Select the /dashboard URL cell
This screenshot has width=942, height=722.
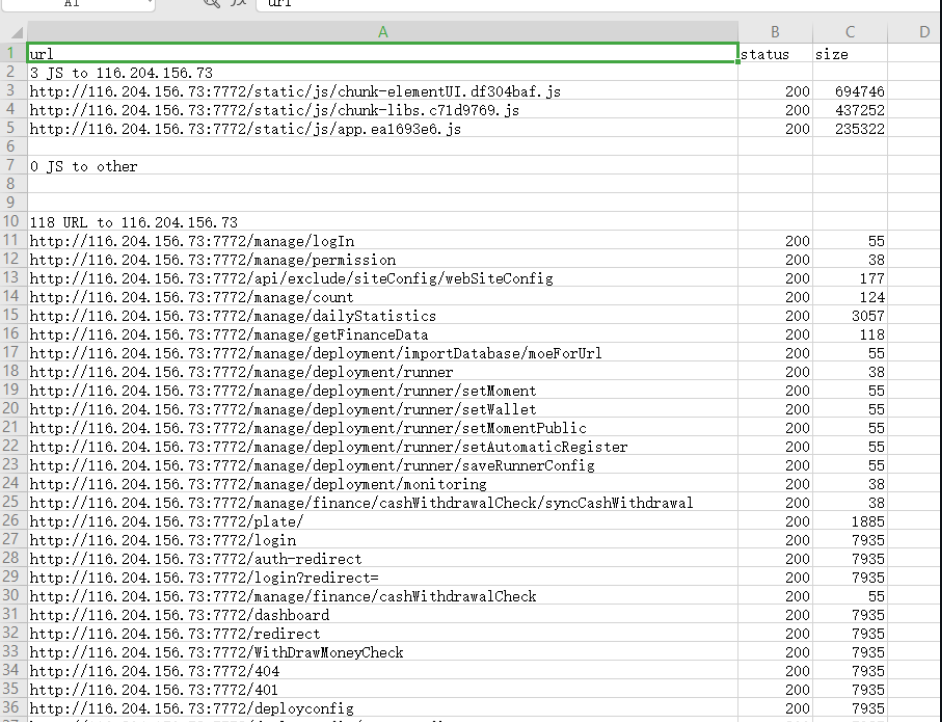(x=383, y=615)
